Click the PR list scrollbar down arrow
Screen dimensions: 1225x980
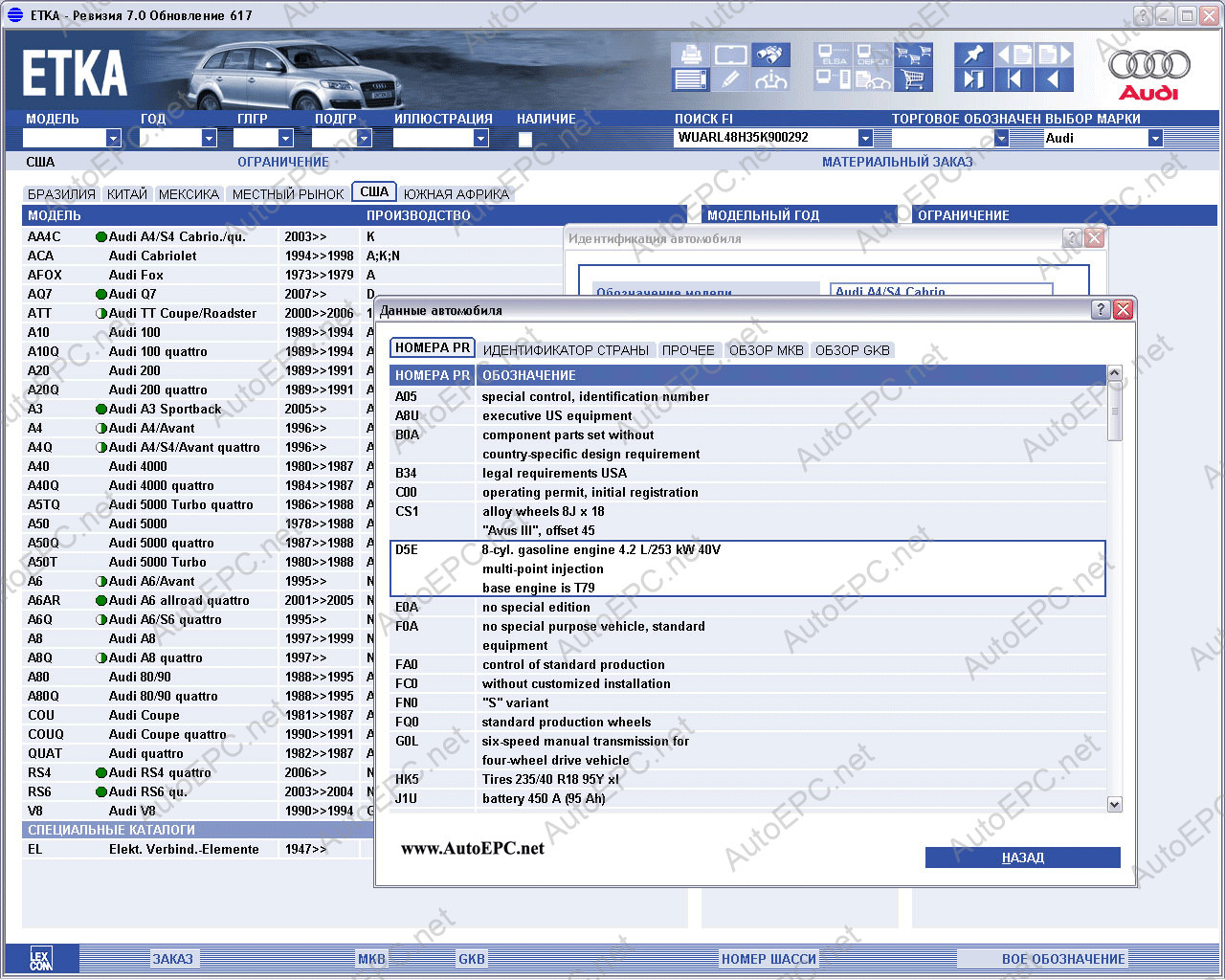[1114, 805]
